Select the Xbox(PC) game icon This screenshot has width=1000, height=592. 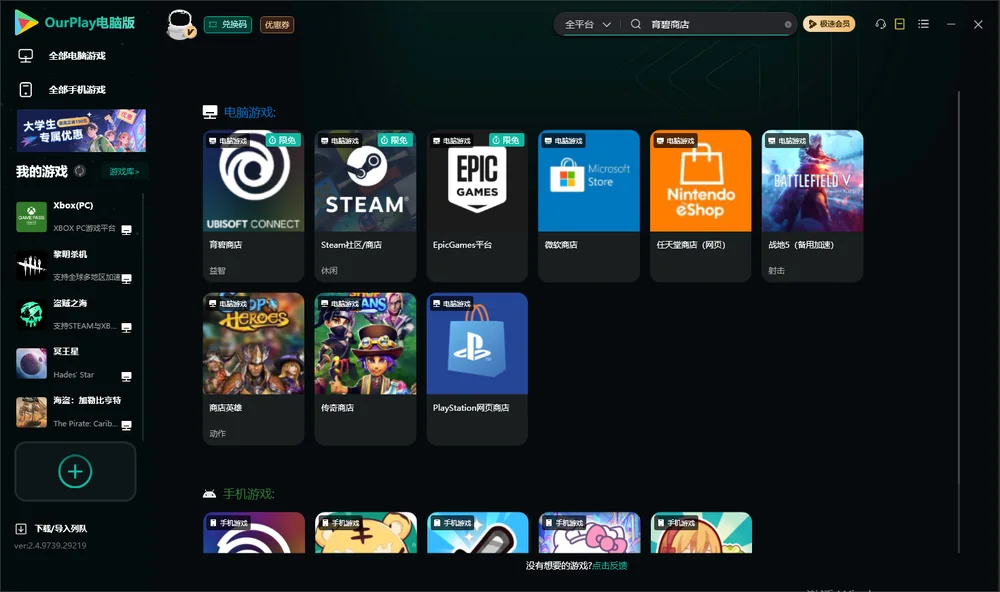(x=31, y=217)
